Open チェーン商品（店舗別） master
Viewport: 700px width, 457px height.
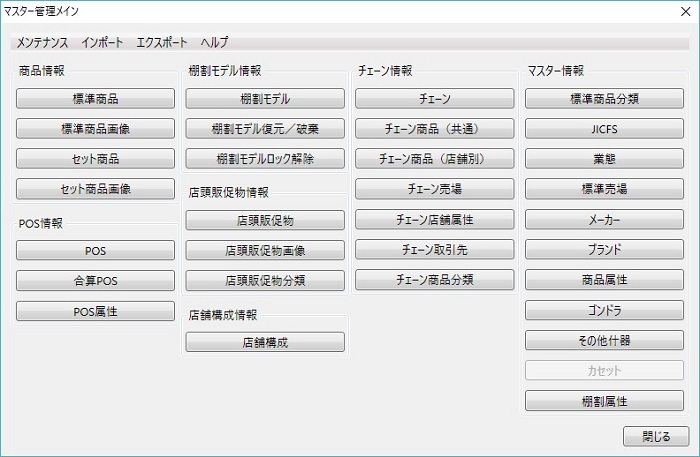[434, 159]
